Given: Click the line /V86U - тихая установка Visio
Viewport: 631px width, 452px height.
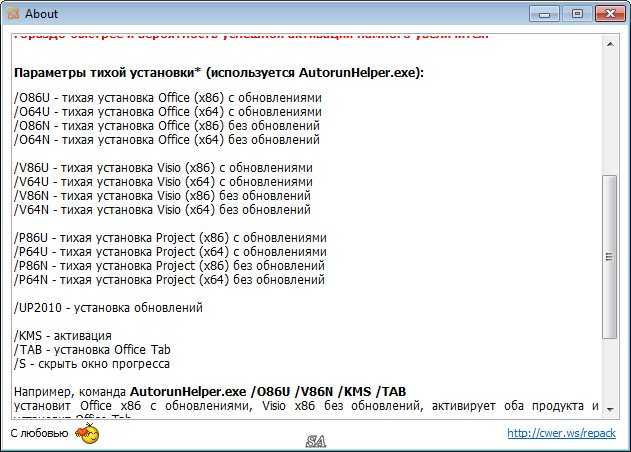Looking at the screenshot, I should pyautogui.click(x=163, y=167).
